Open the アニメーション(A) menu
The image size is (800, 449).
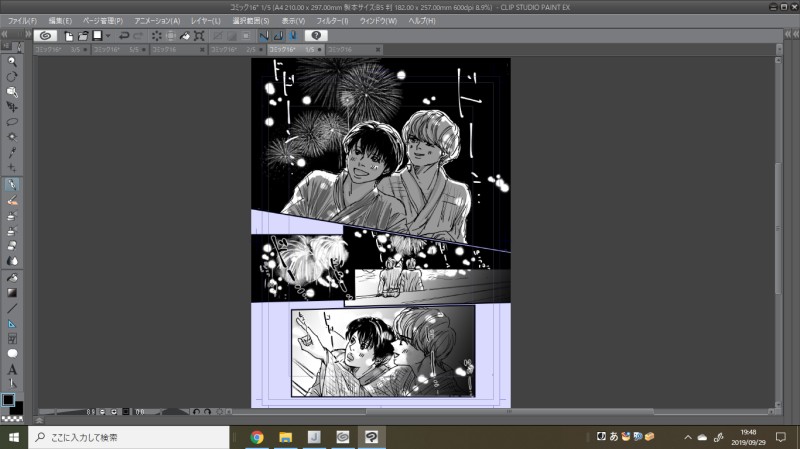pos(157,21)
